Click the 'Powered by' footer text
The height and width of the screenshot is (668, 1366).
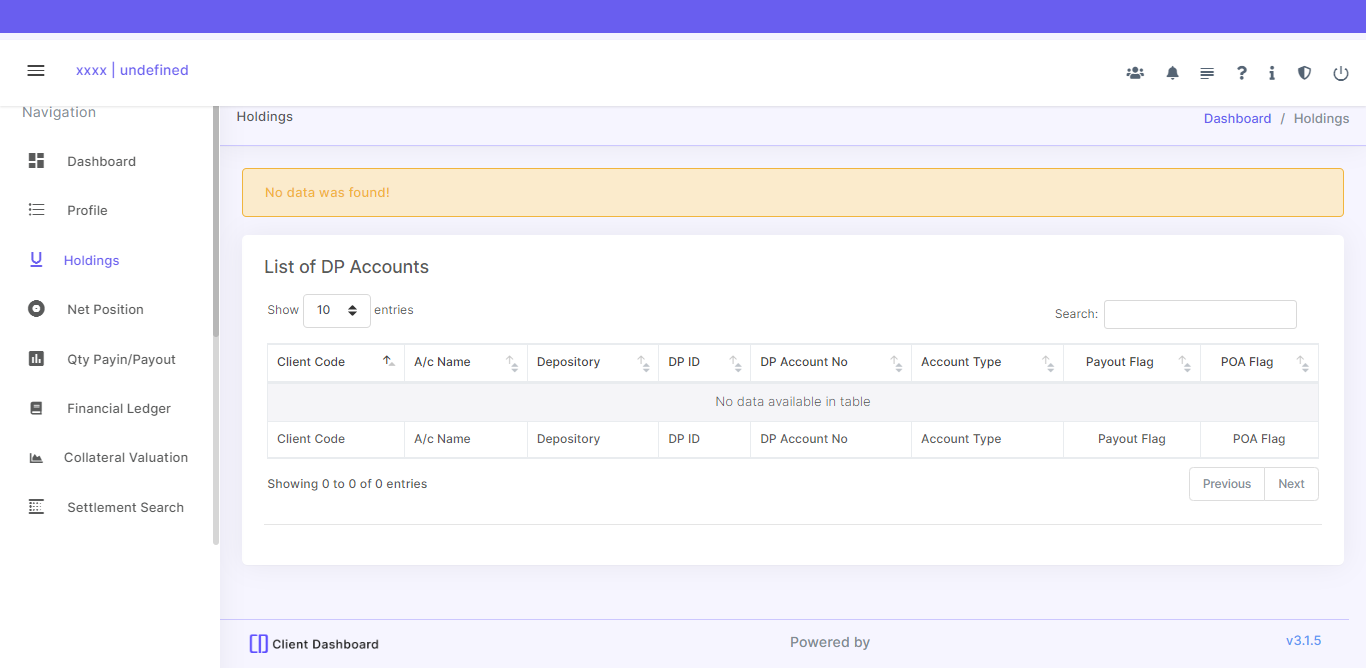point(830,643)
